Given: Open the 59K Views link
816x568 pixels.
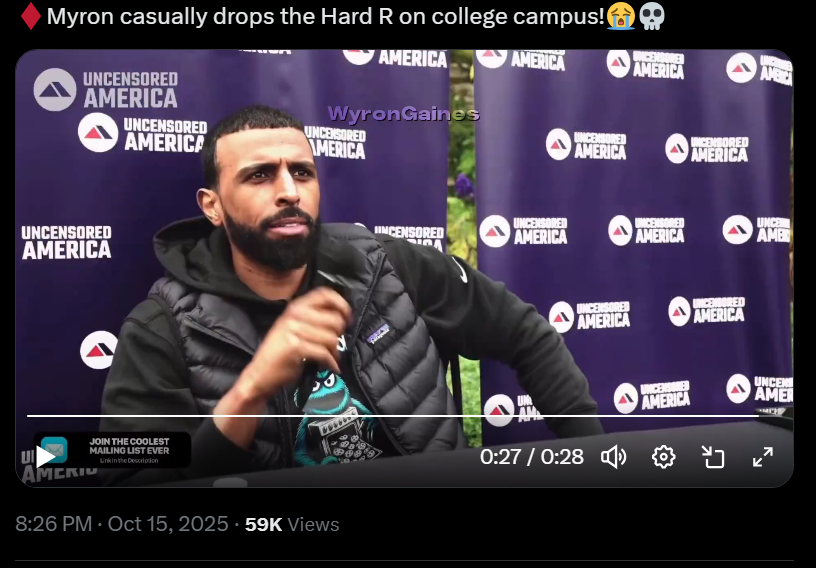Looking at the screenshot, I should point(292,524).
